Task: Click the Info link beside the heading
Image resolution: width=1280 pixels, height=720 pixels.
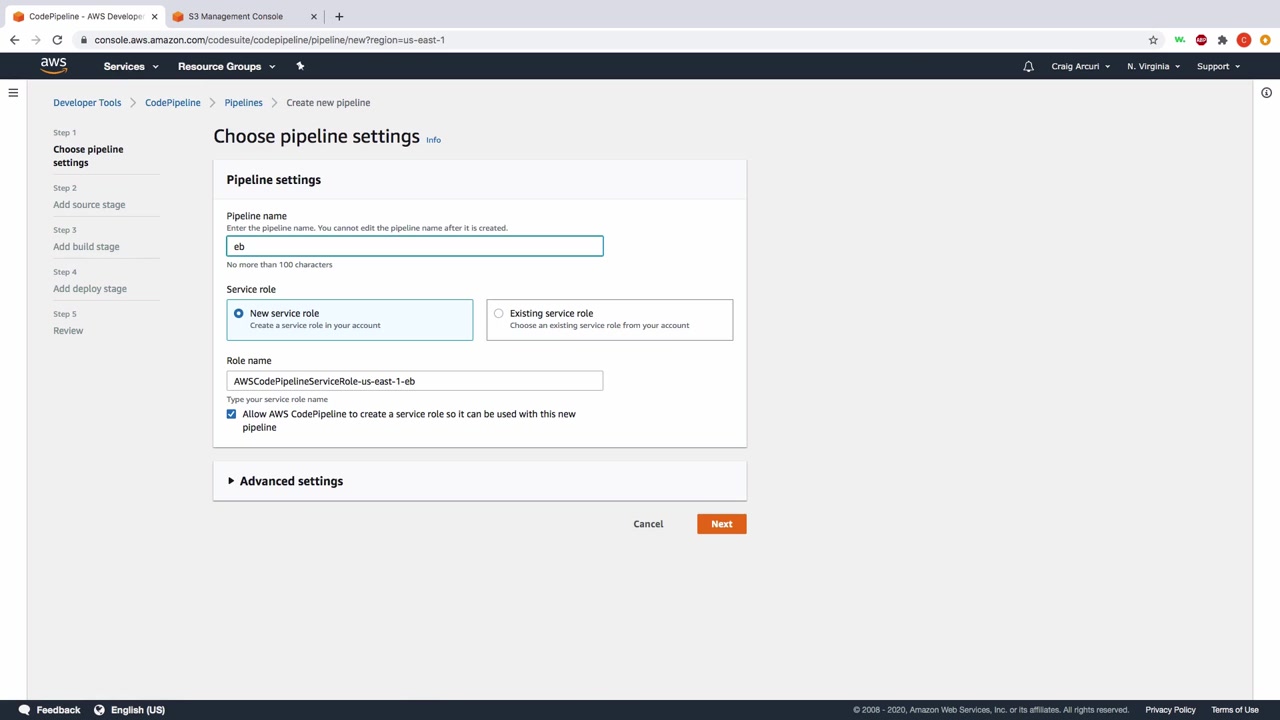Action: point(433,140)
